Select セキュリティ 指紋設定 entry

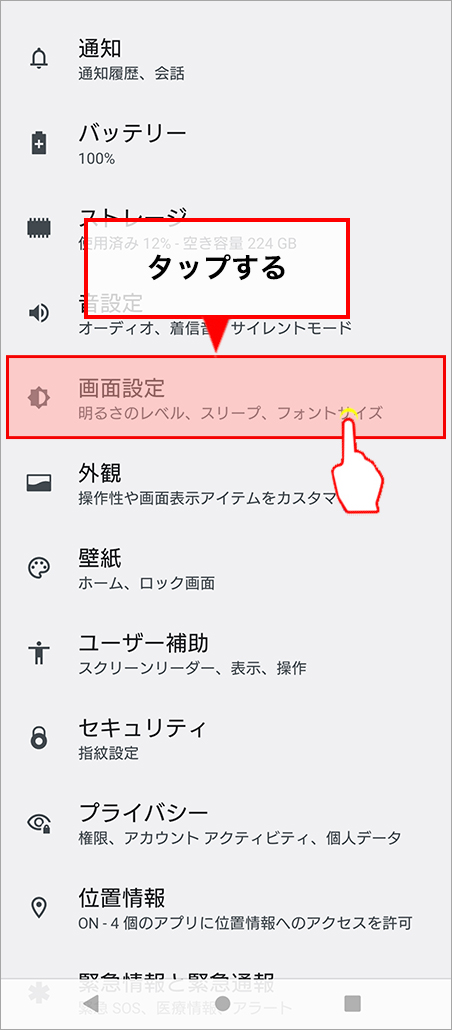226,738
